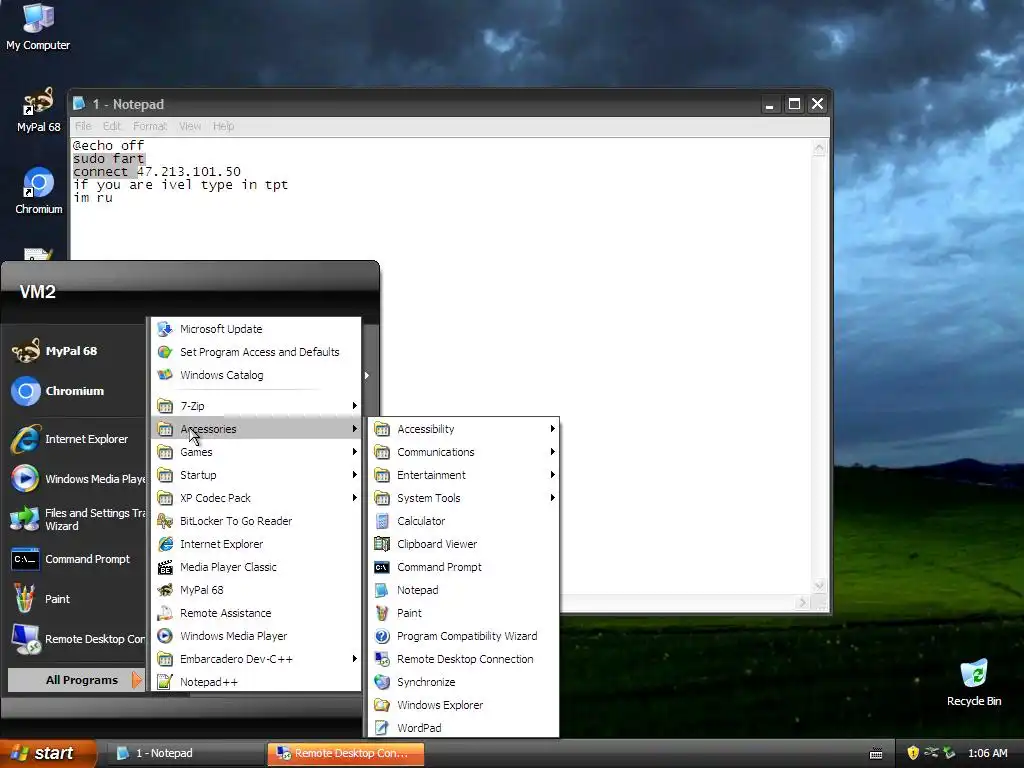This screenshot has height=768, width=1024.
Task: Expand the System Tools submenu
Action: 464,498
